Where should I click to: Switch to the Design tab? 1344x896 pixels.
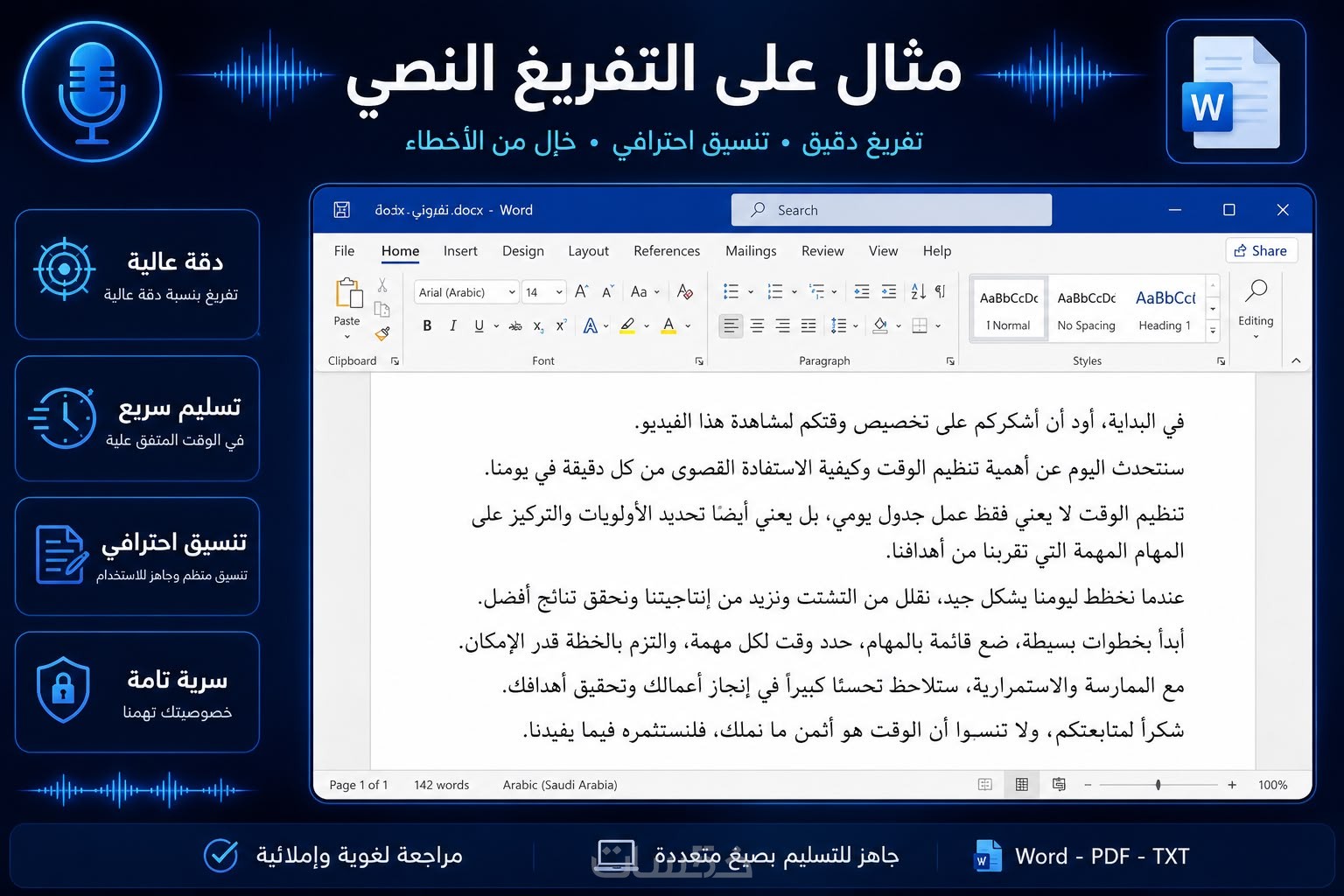523,251
